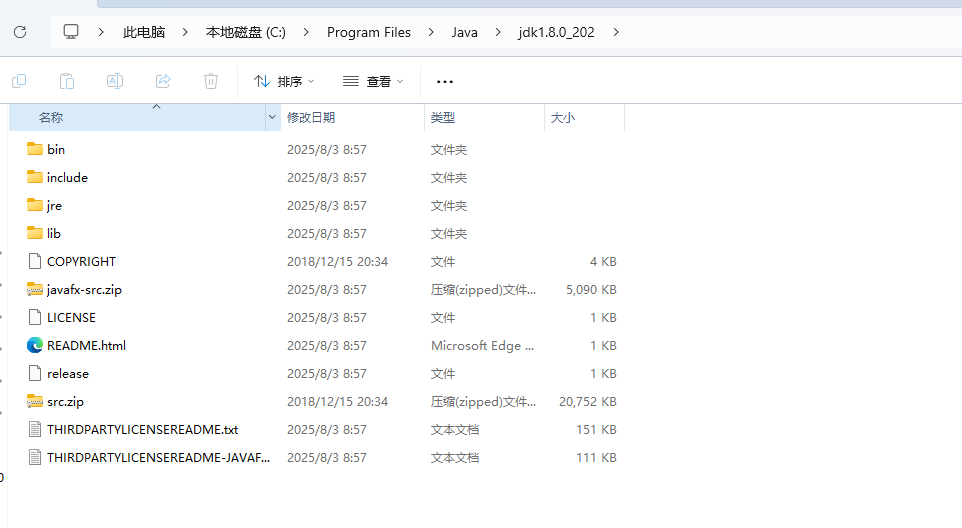Select the LICENSE file name
The width and height of the screenshot is (962, 528).
[71, 318]
